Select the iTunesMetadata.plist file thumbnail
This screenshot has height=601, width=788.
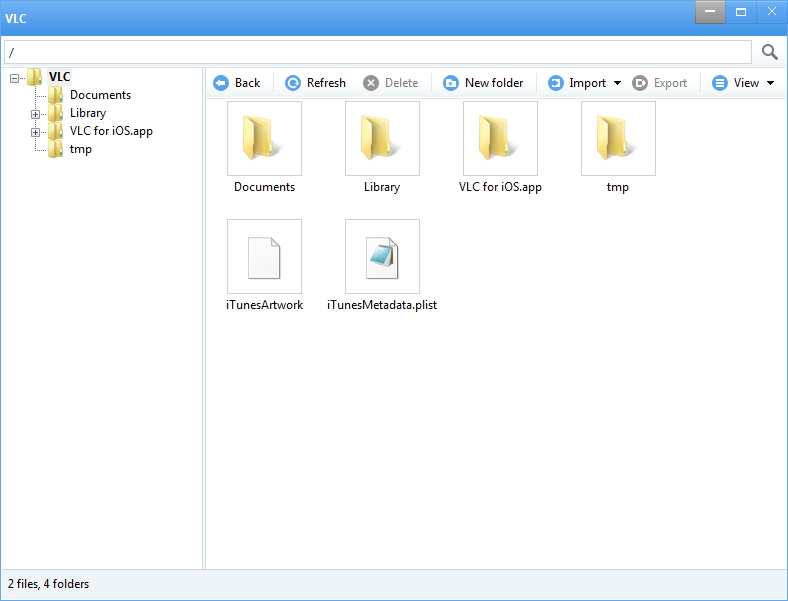[382, 256]
